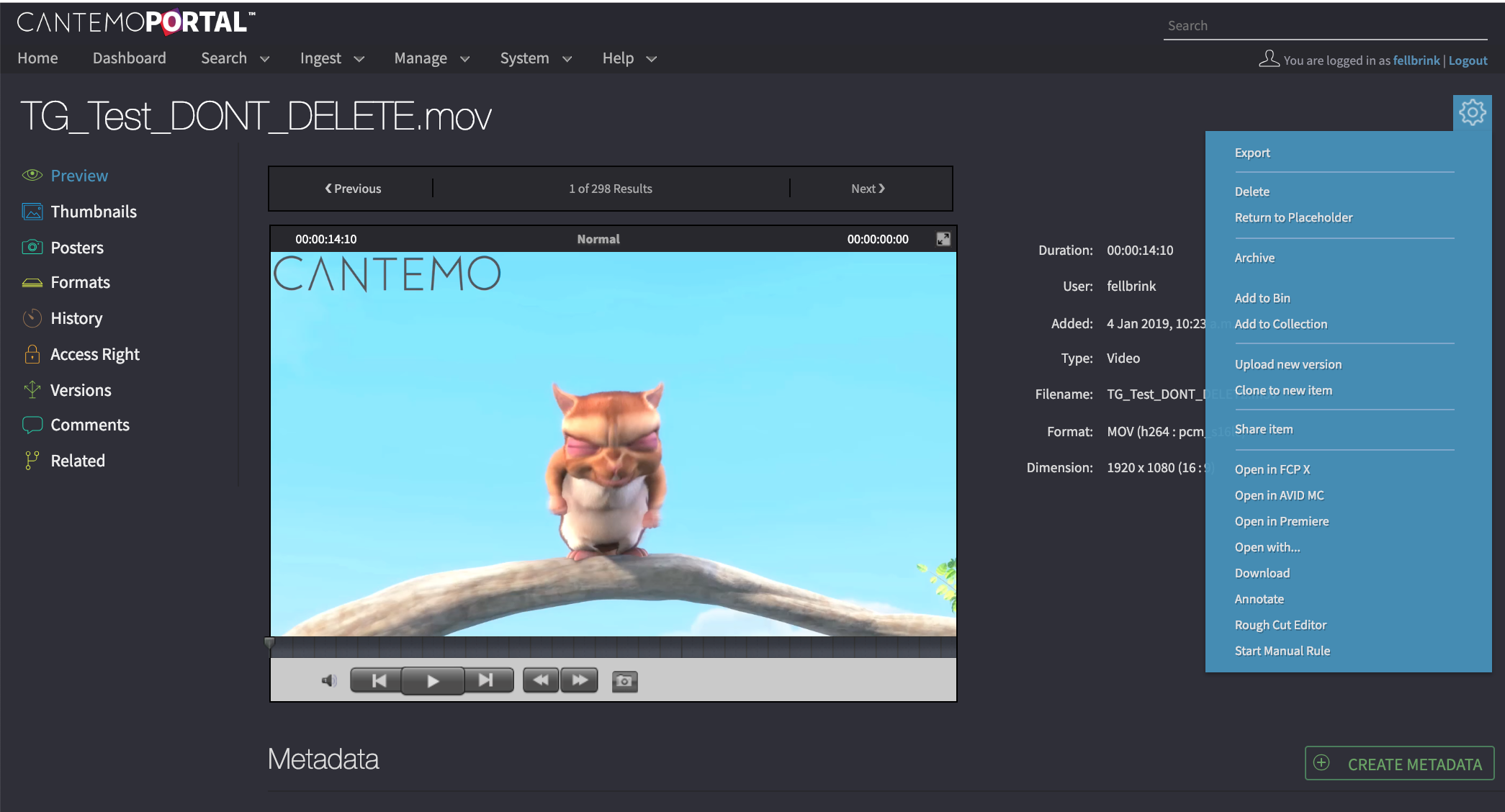Click the Versions arrow icon
The width and height of the screenshot is (1505, 812).
[x=32, y=389]
